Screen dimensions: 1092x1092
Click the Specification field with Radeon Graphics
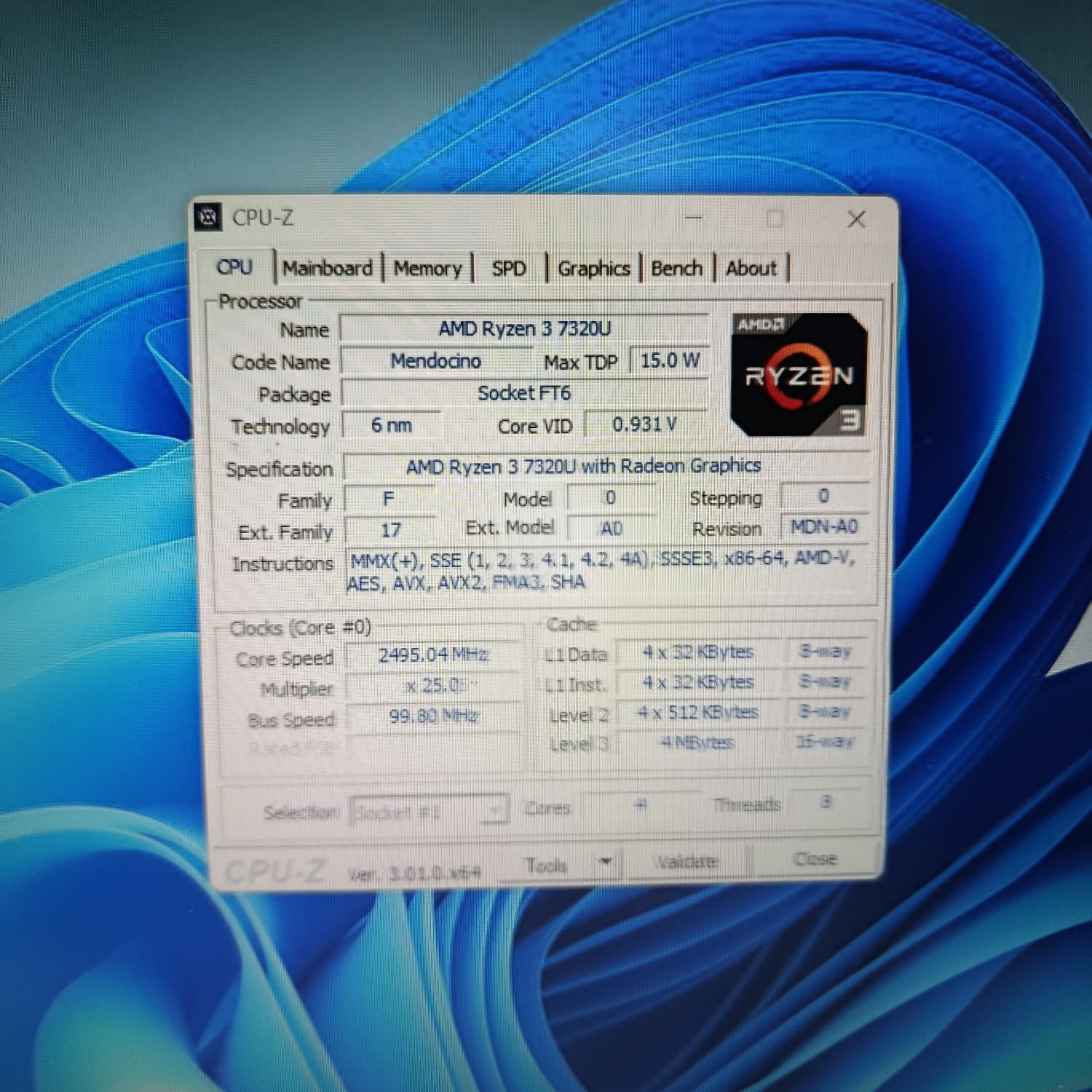coord(607,466)
